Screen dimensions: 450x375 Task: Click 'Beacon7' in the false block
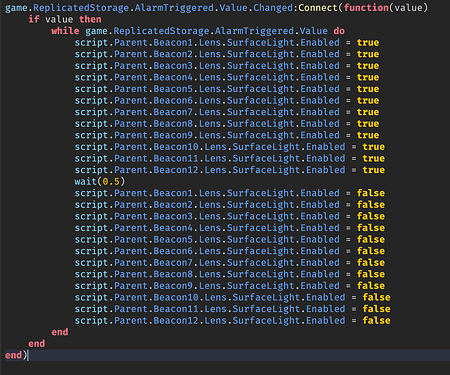(173, 263)
